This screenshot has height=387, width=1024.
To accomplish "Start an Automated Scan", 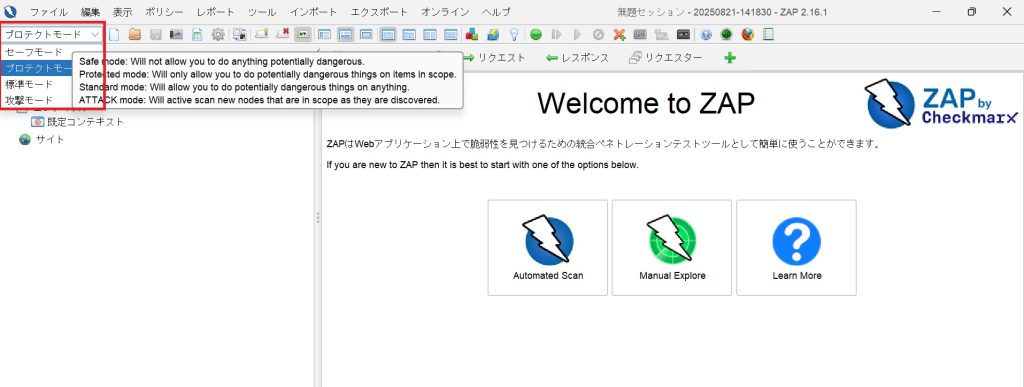I will click(548, 248).
